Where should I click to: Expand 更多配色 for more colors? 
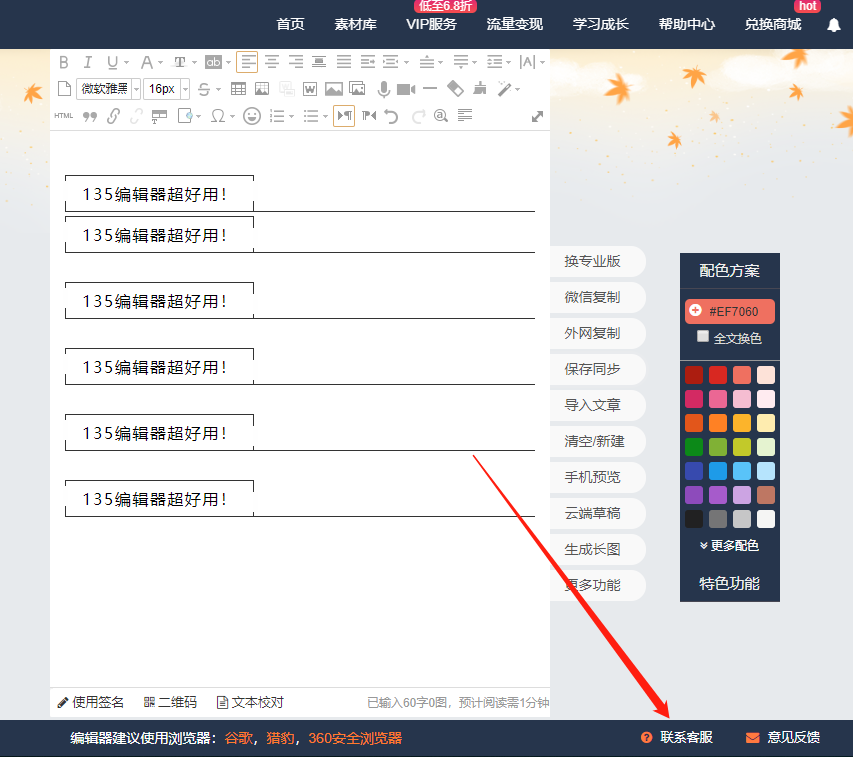(x=730, y=545)
